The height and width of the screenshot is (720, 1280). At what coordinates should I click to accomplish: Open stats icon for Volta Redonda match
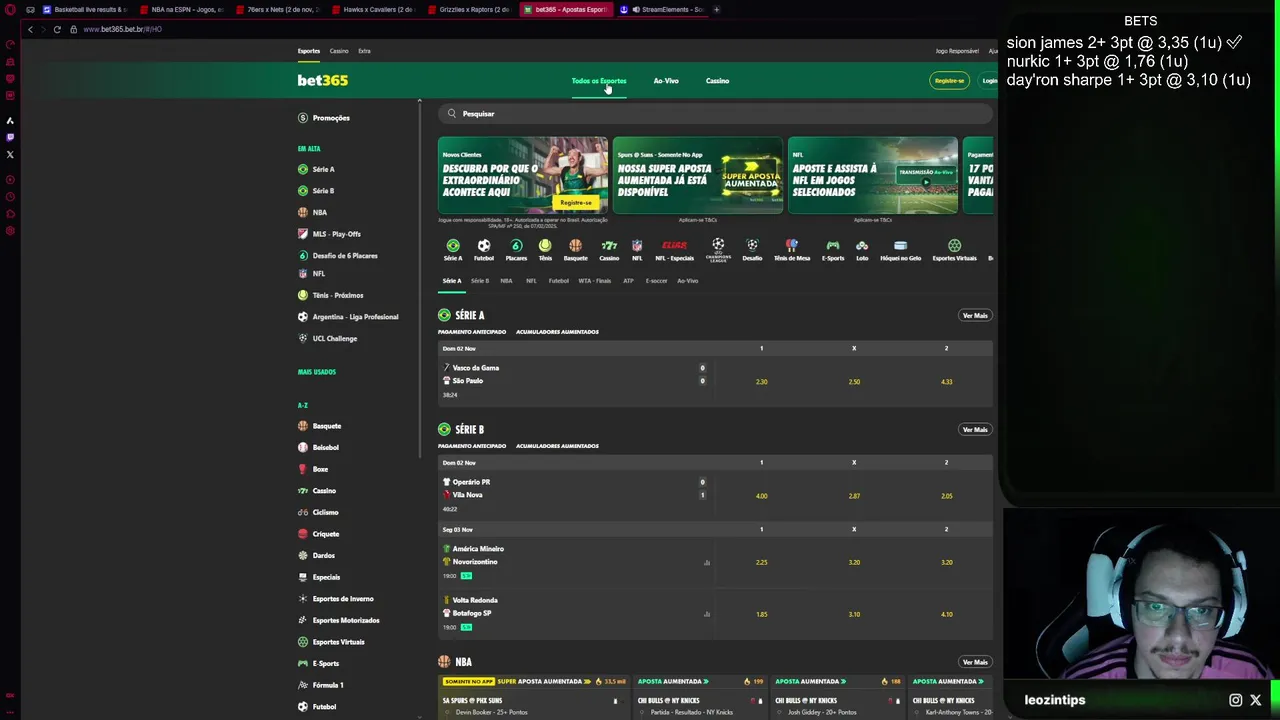point(707,615)
